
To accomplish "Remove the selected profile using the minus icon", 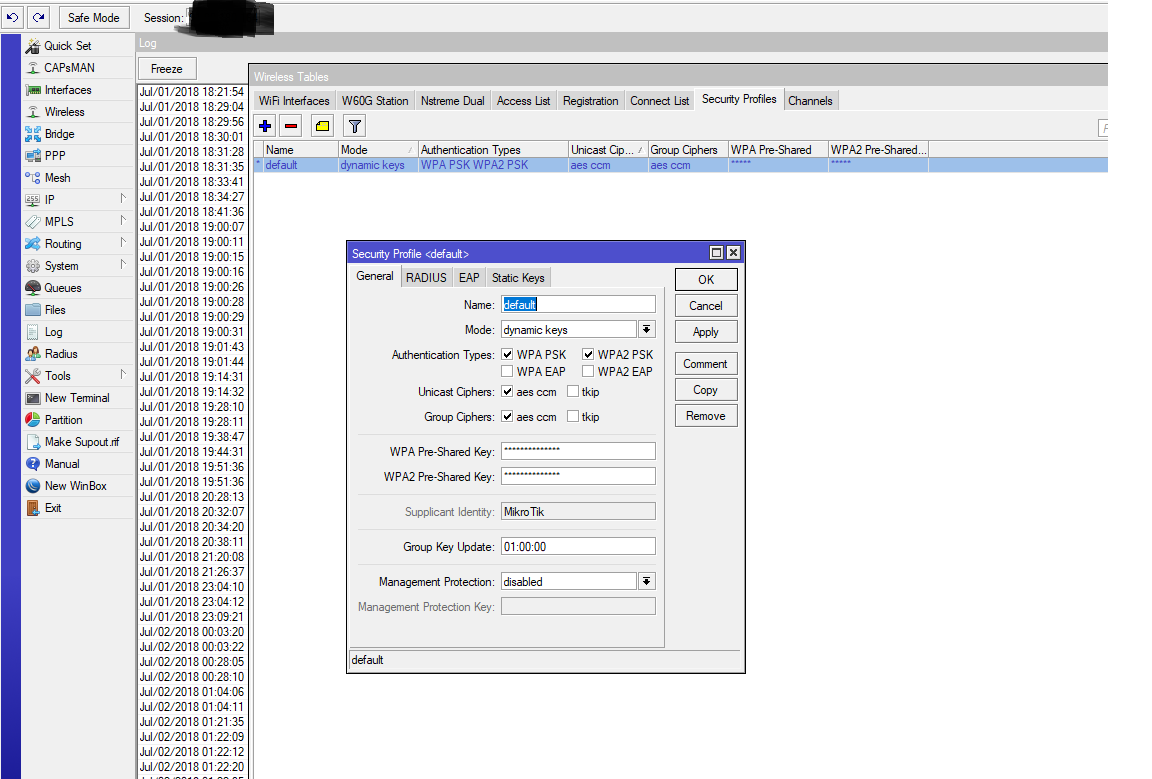I will tap(289, 125).
